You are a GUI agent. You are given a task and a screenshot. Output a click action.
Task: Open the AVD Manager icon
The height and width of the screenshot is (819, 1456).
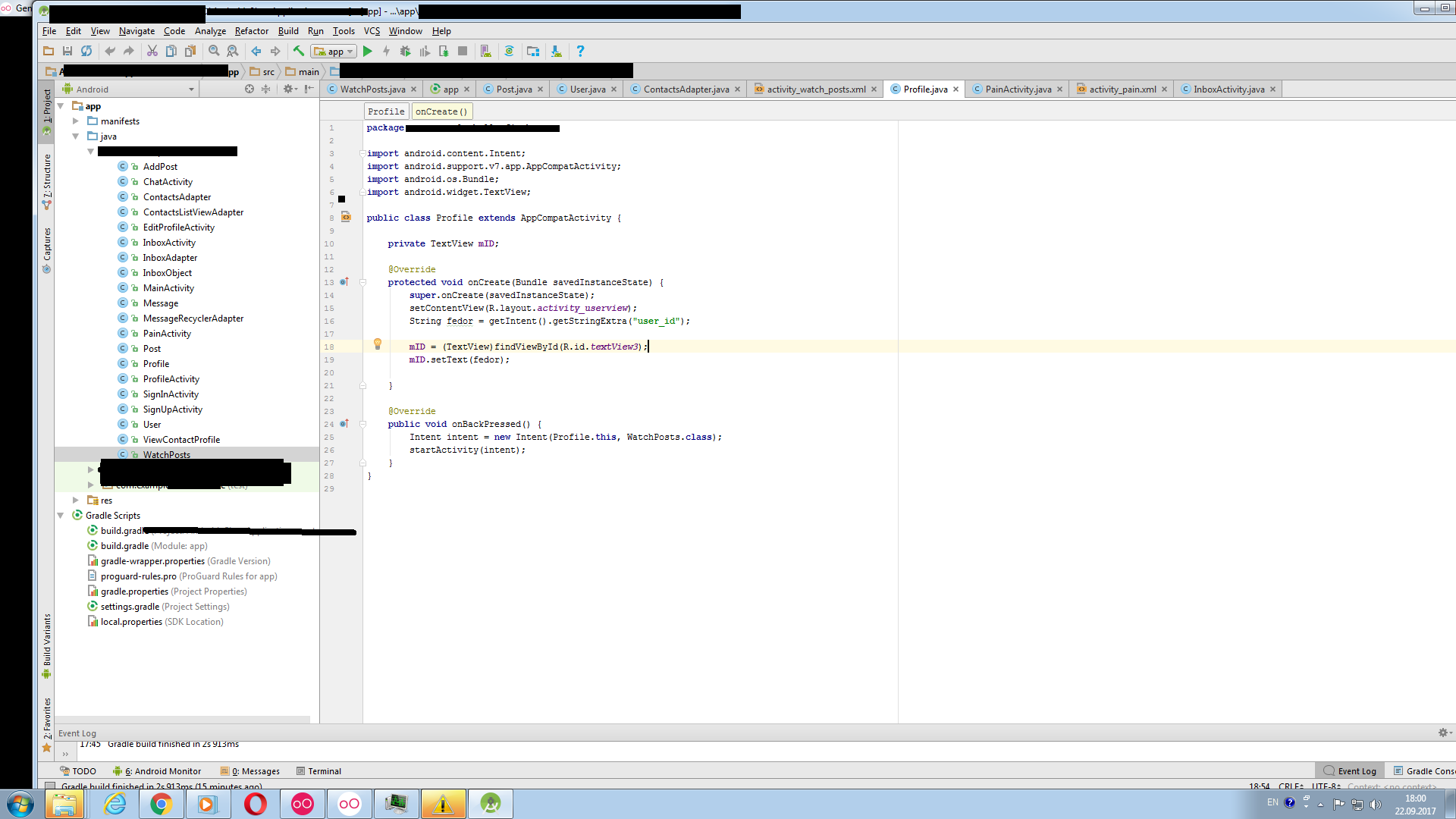486,51
